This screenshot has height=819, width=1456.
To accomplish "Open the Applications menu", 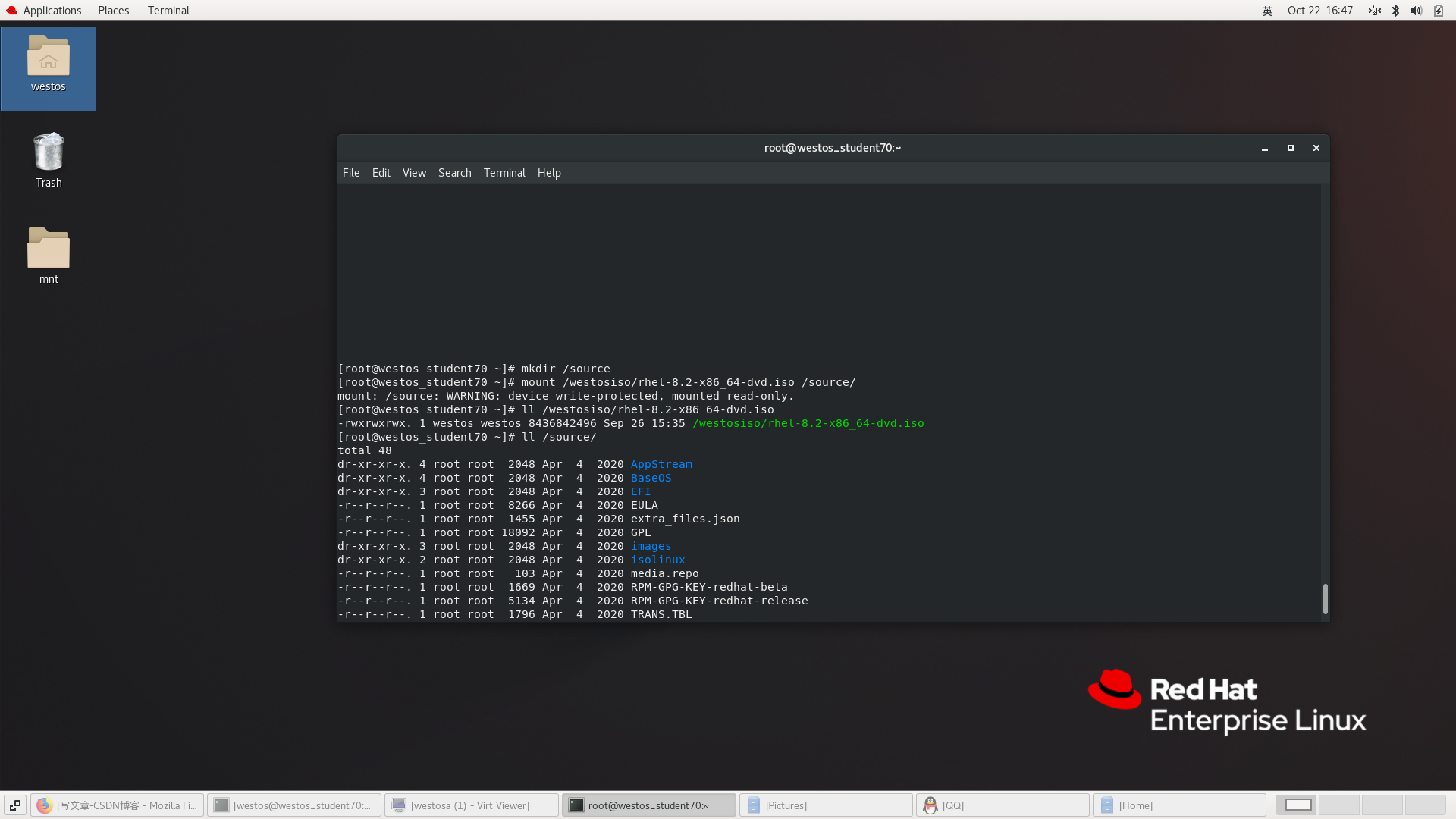I will pyautogui.click(x=52, y=11).
